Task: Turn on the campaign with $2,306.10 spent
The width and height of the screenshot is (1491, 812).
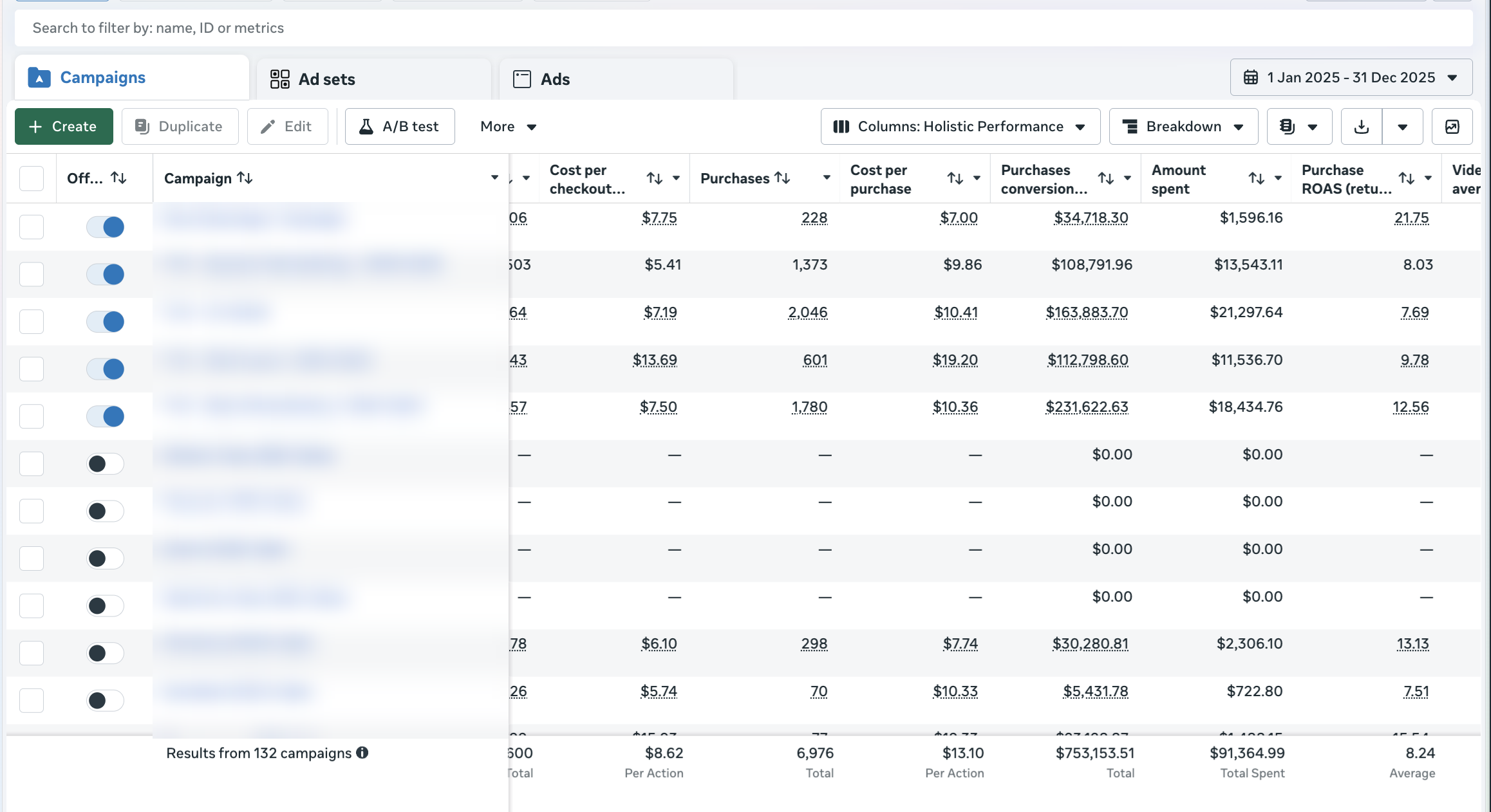Action: point(106,653)
